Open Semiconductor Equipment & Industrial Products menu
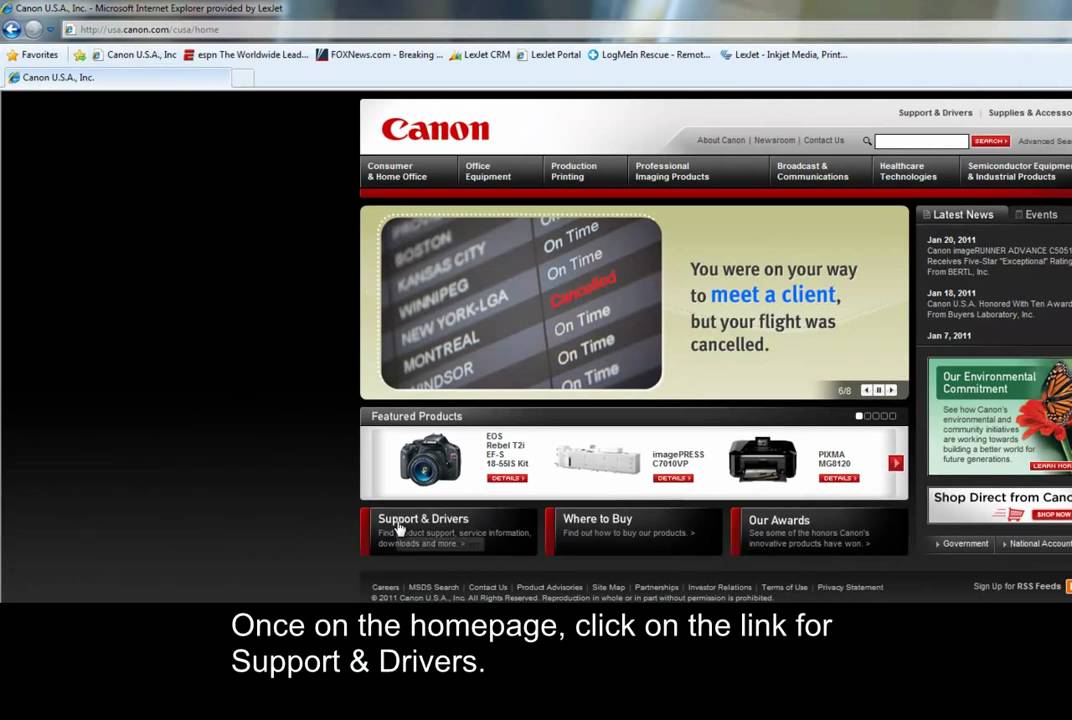 point(1017,171)
